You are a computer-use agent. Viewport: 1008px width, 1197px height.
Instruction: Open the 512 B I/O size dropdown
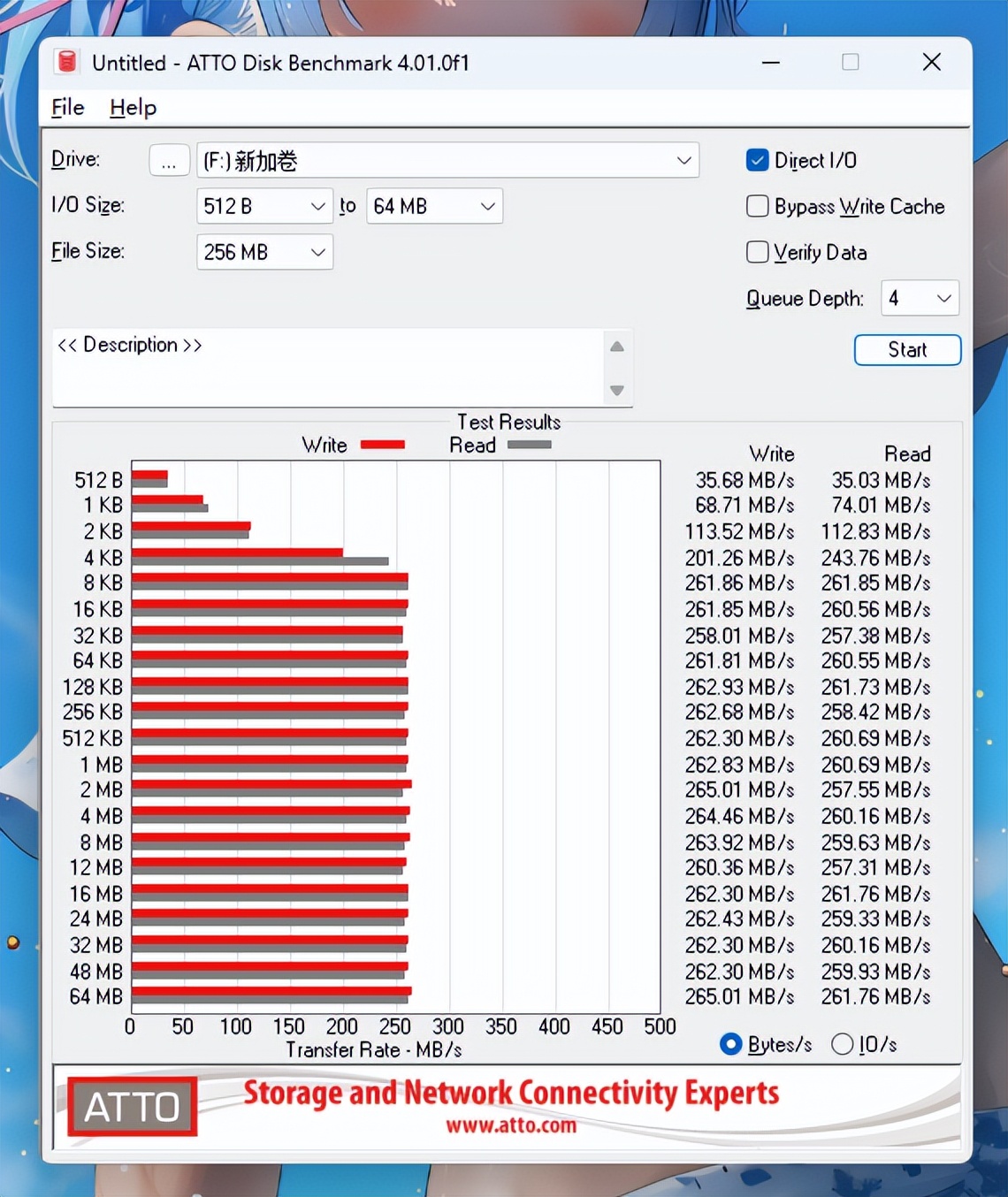click(x=264, y=206)
